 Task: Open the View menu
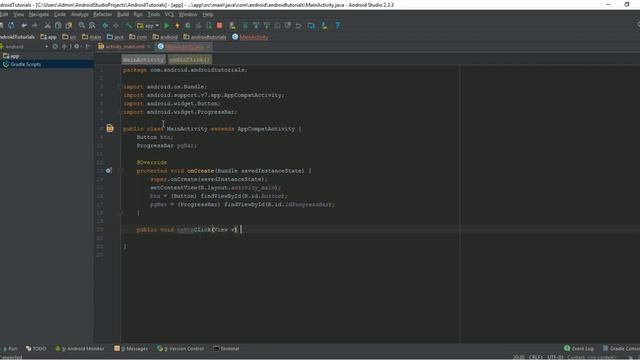coord(18,14)
